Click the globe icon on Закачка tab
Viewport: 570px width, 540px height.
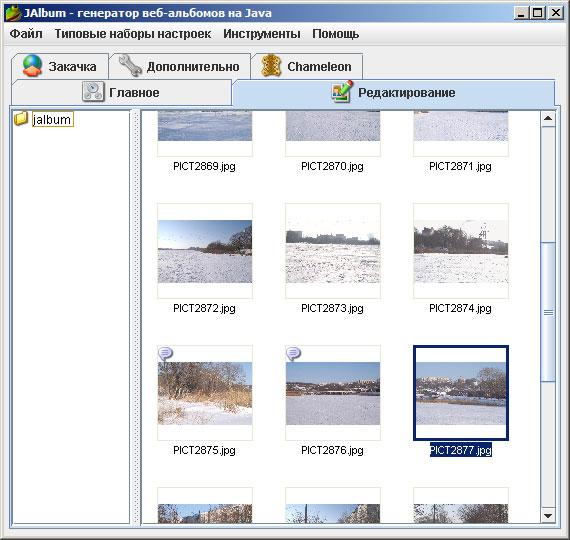click(32, 65)
